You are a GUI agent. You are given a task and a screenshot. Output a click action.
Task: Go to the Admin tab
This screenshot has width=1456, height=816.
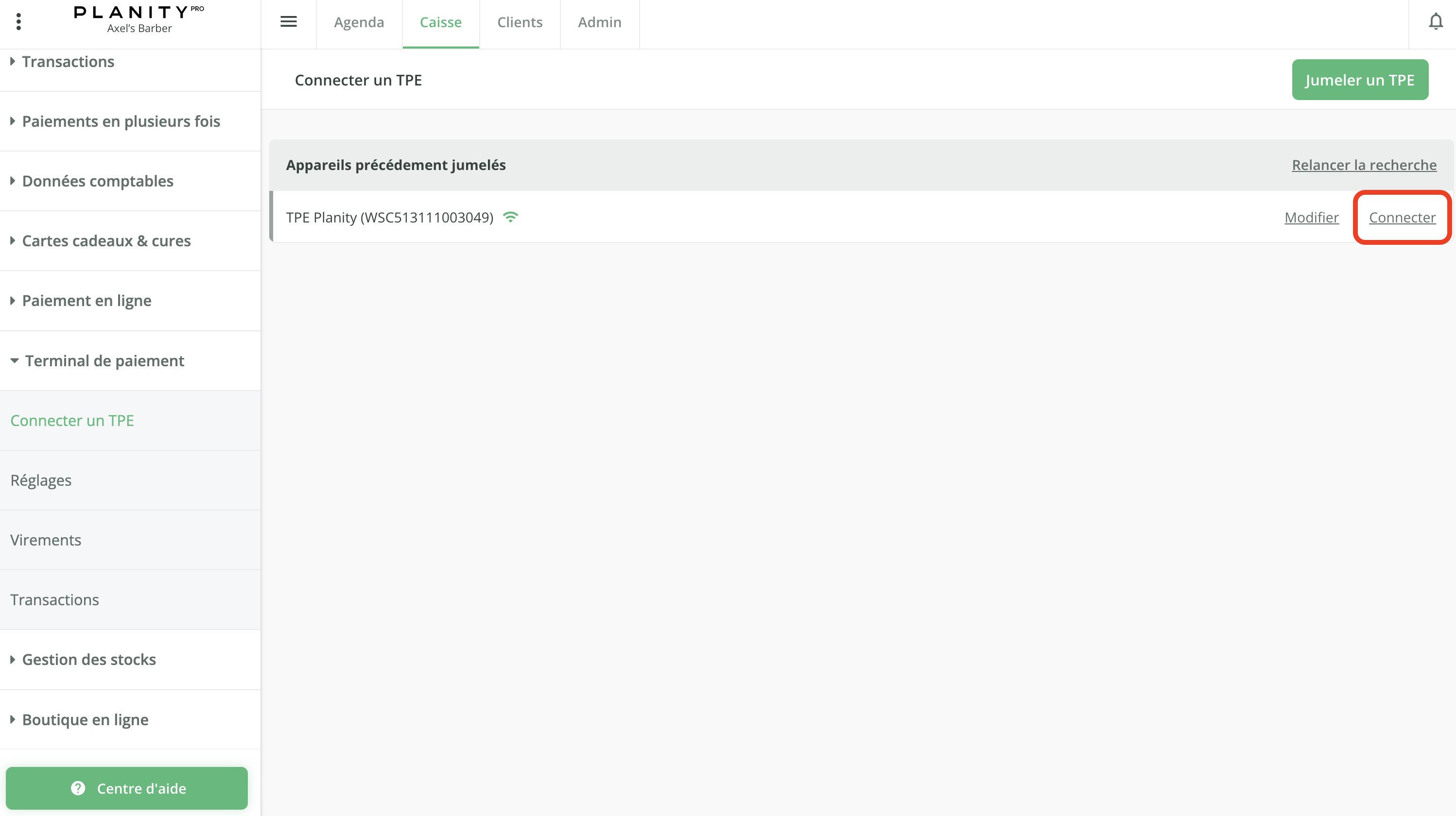pyautogui.click(x=599, y=23)
